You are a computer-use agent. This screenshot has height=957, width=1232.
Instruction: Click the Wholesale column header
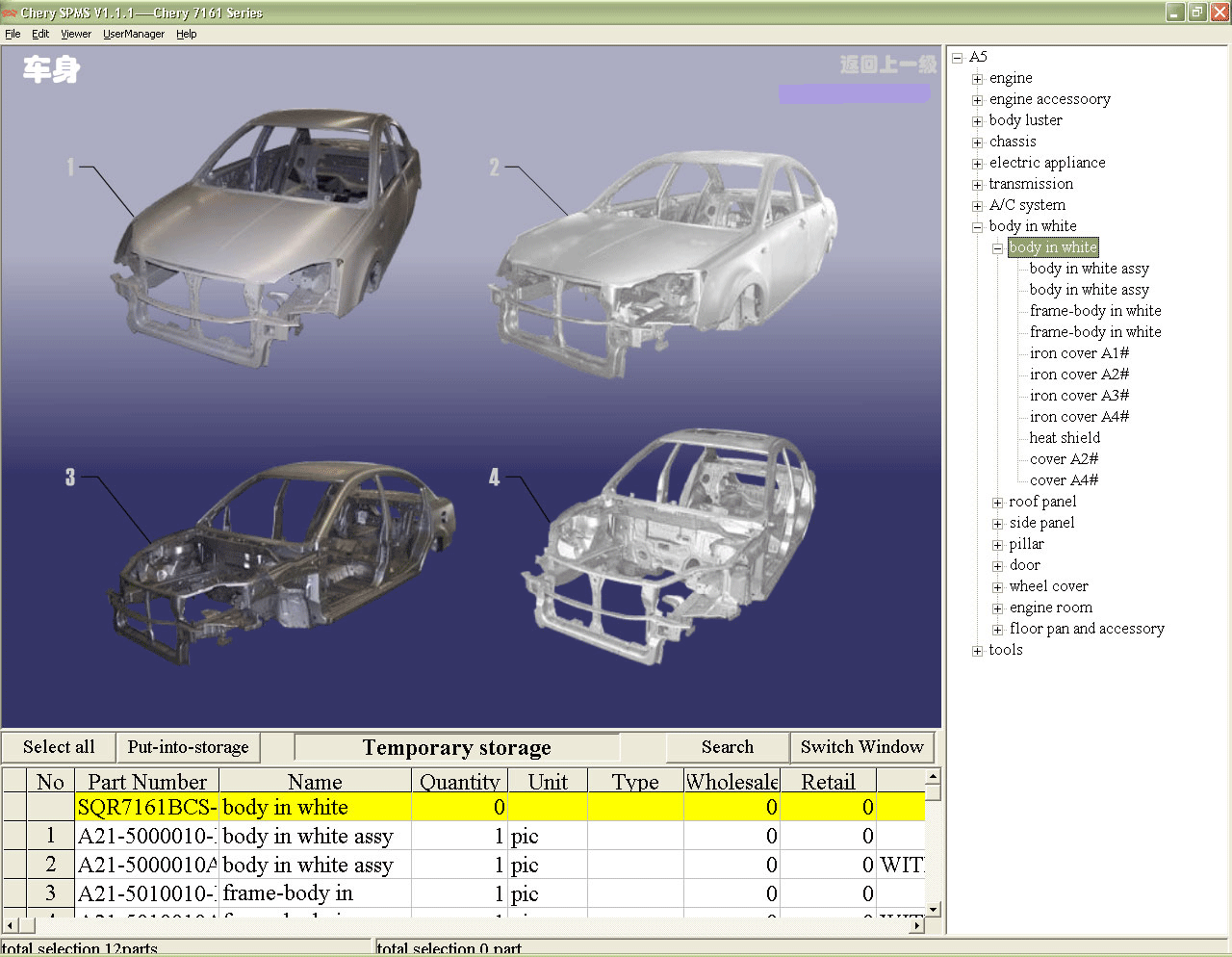tap(732, 782)
